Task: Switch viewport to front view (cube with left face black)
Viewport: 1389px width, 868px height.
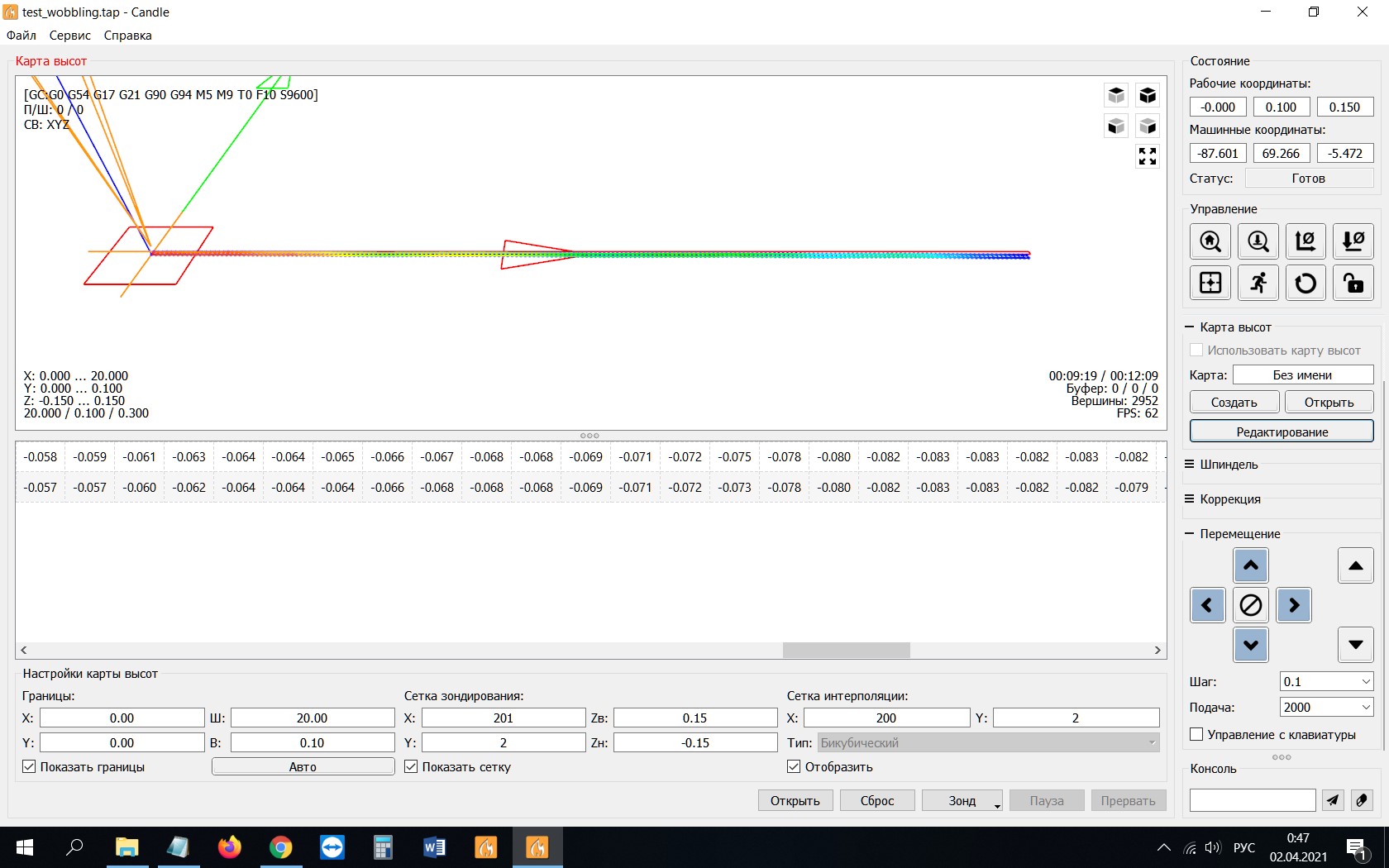Action: 1116,126
